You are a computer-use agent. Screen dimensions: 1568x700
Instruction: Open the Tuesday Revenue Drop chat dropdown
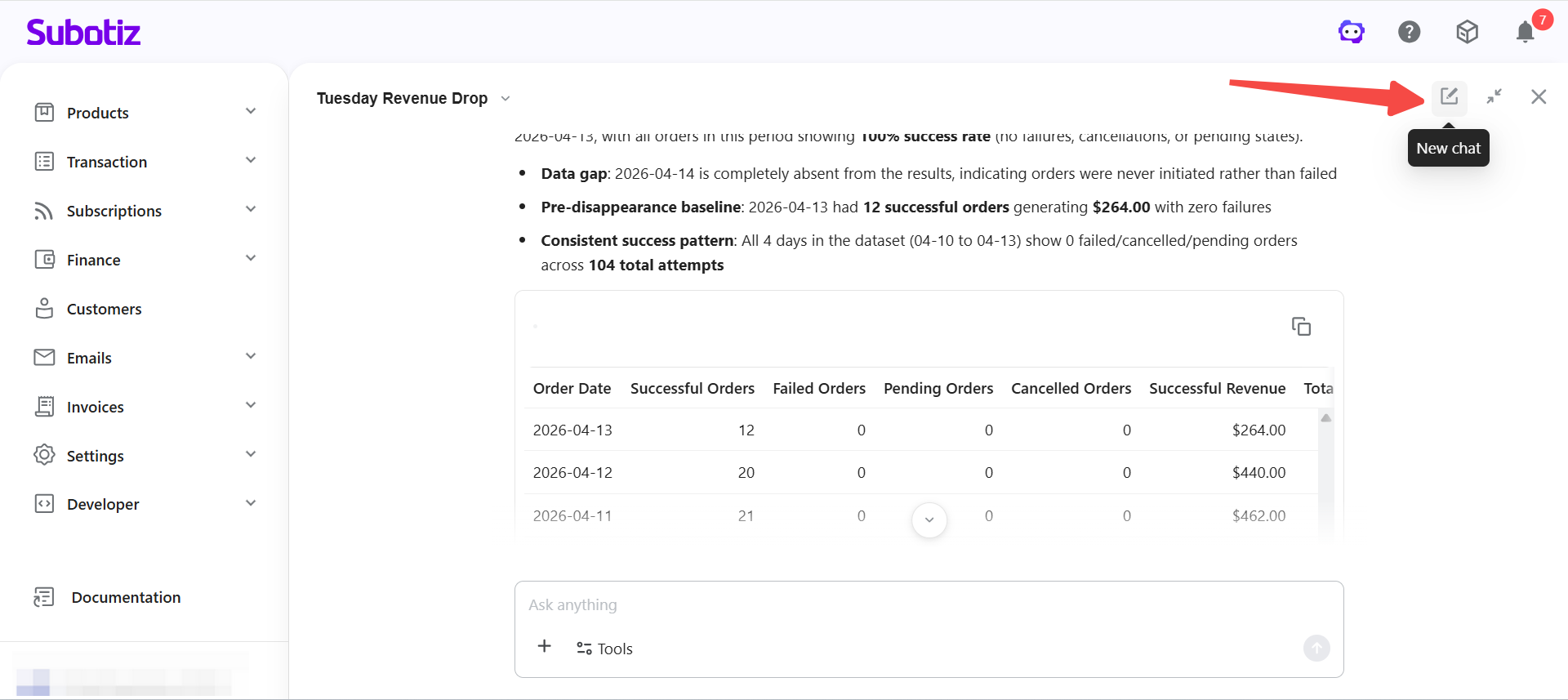point(506,99)
